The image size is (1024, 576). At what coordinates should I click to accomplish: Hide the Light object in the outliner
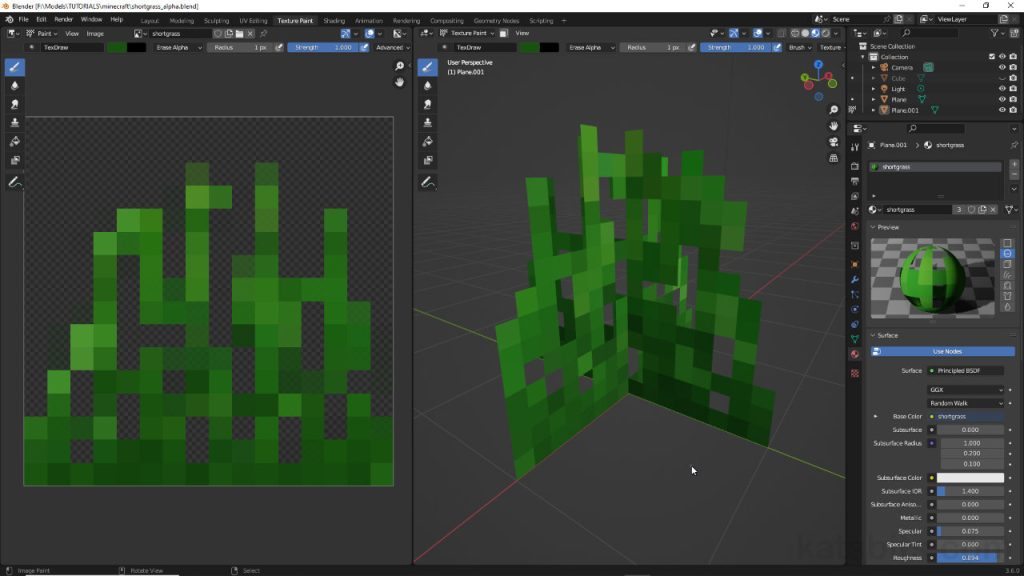1003,89
